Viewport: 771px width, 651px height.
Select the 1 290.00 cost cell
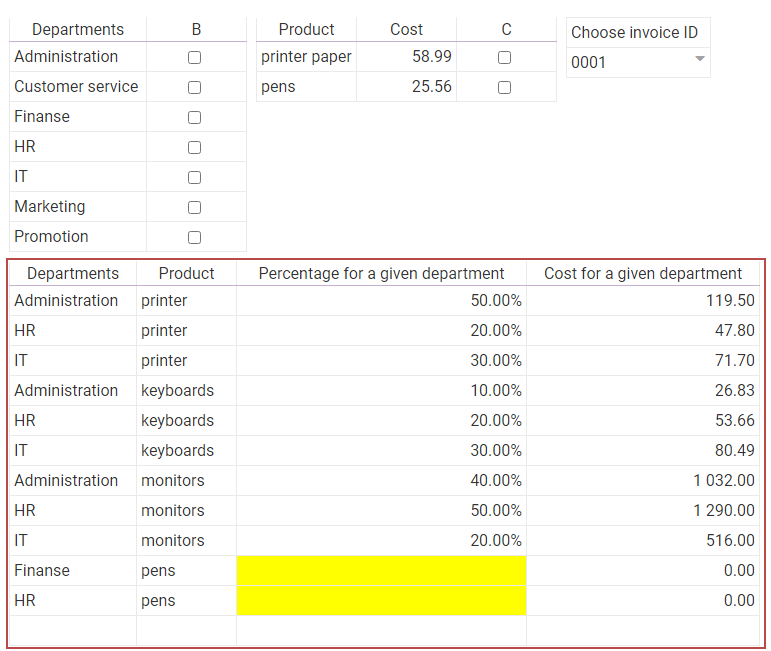pos(643,510)
